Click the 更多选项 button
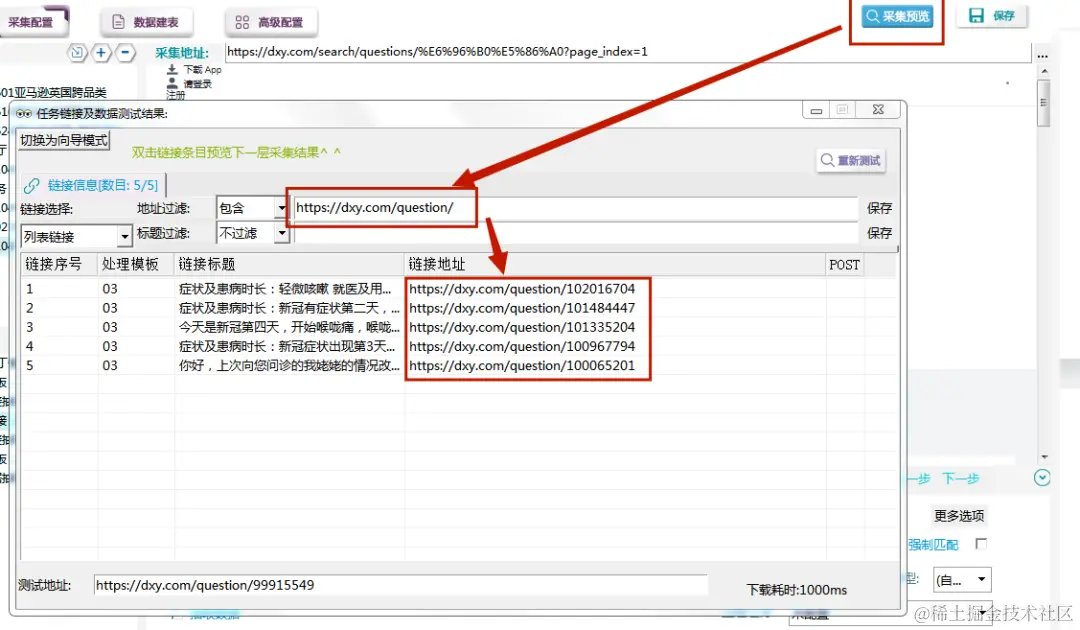Viewport: 1080px width, 630px height. tap(959, 516)
